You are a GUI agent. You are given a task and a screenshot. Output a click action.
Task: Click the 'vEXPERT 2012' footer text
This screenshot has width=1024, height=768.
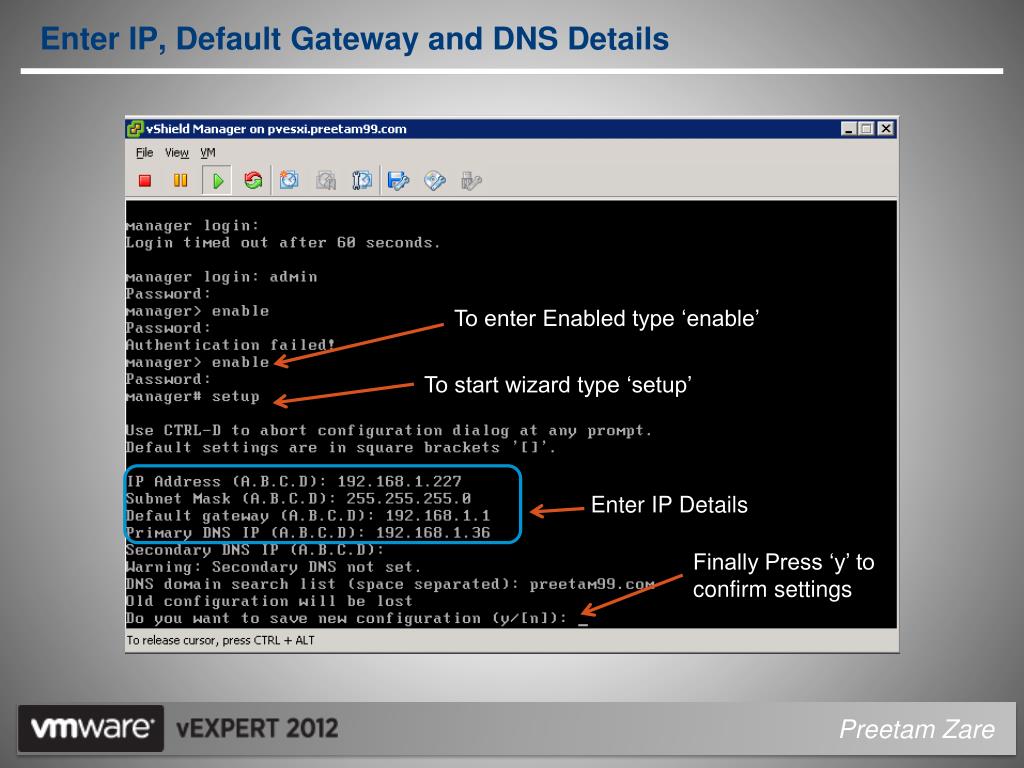257,728
